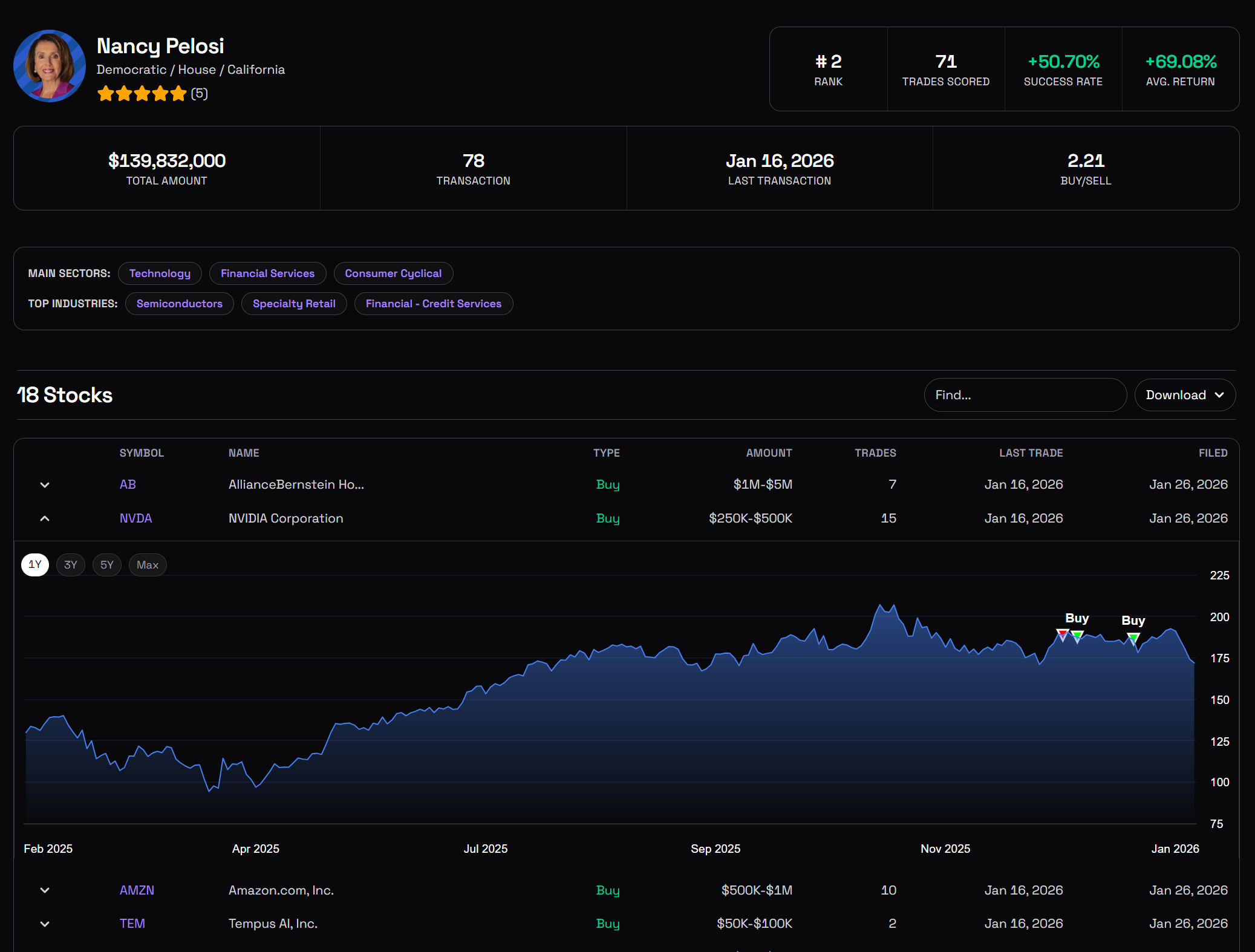Sort by the SYMBOL column header
The image size is (1255, 952).
(142, 453)
